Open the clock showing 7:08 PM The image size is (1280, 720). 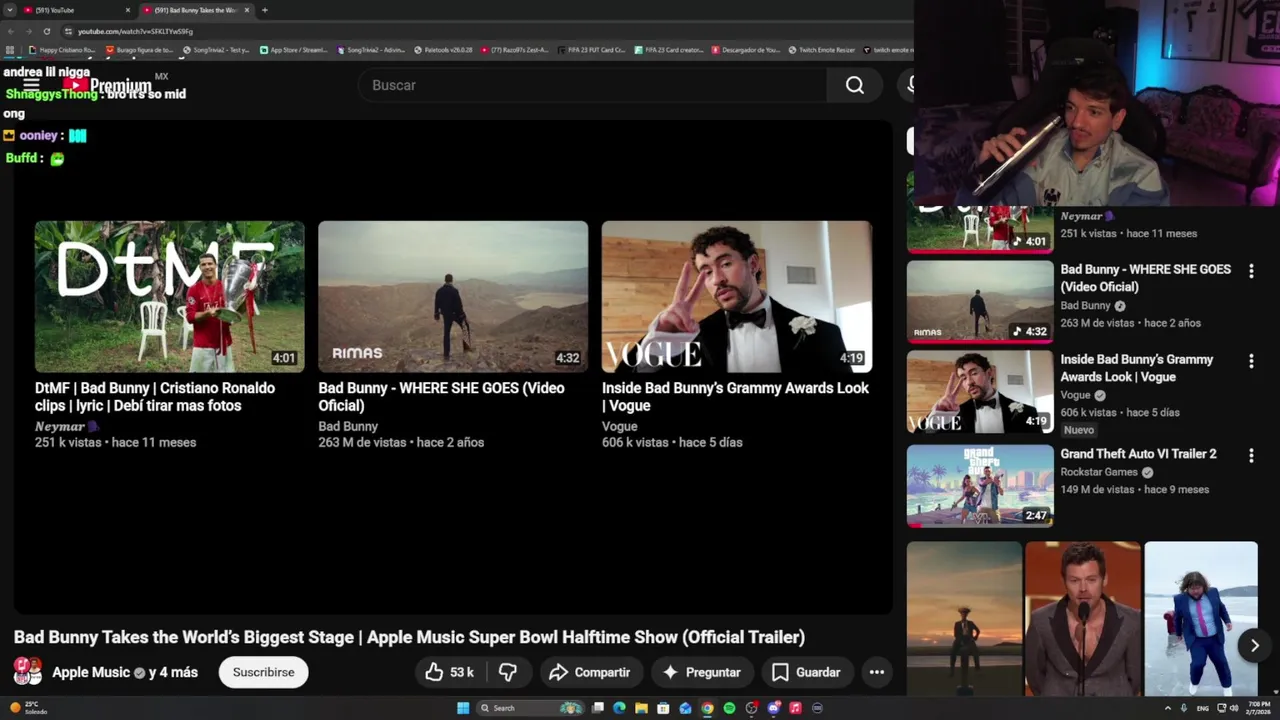click(x=1257, y=708)
